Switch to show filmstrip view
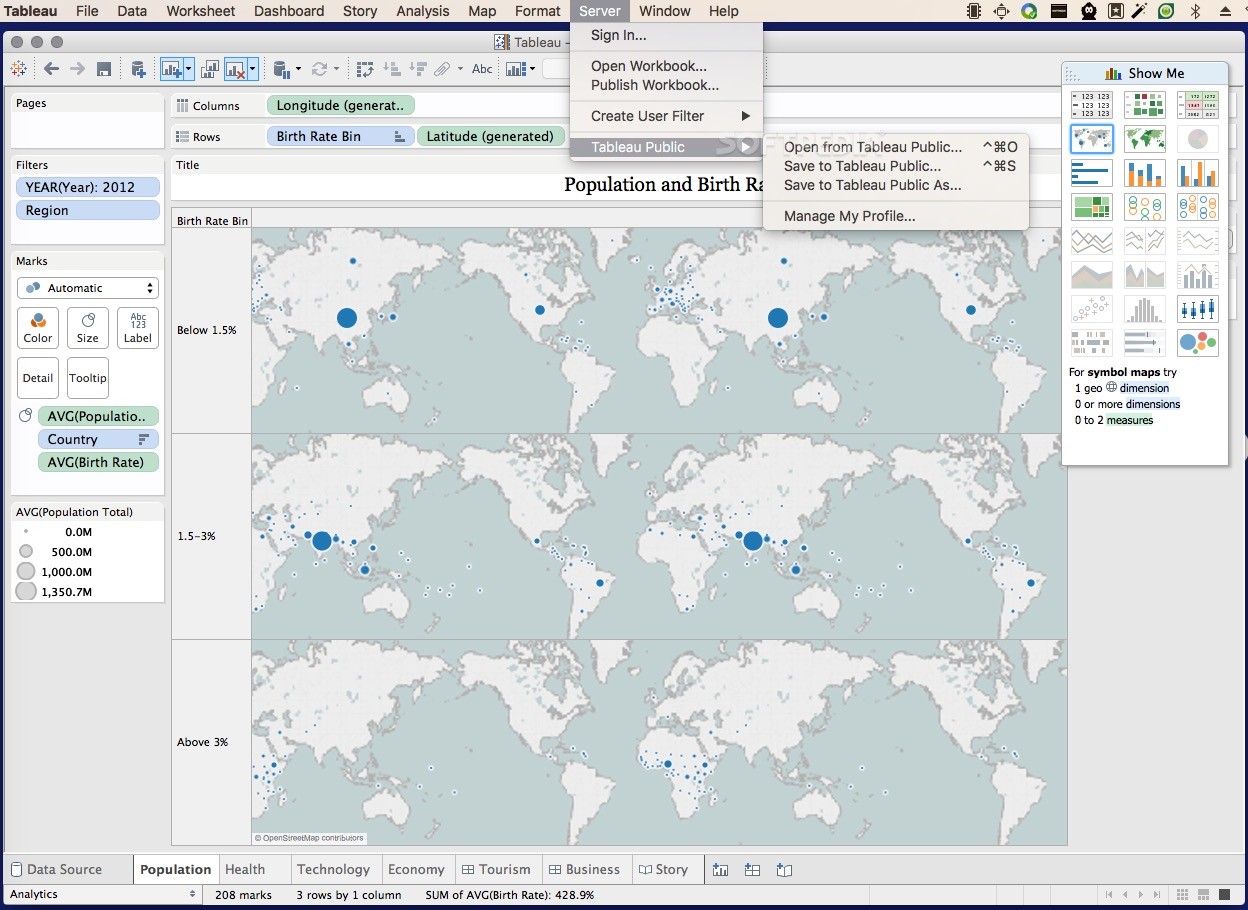This screenshot has width=1248, height=910. pos(1205,894)
